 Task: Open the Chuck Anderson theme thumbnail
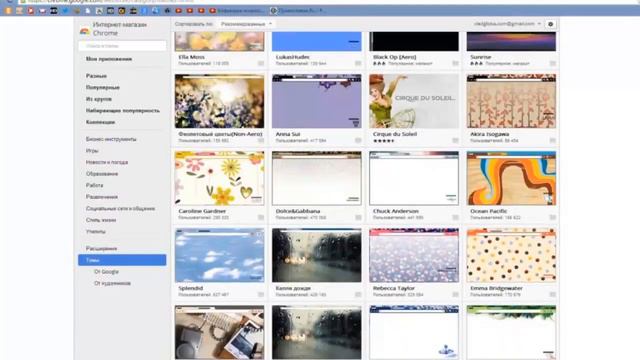click(x=414, y=178)
